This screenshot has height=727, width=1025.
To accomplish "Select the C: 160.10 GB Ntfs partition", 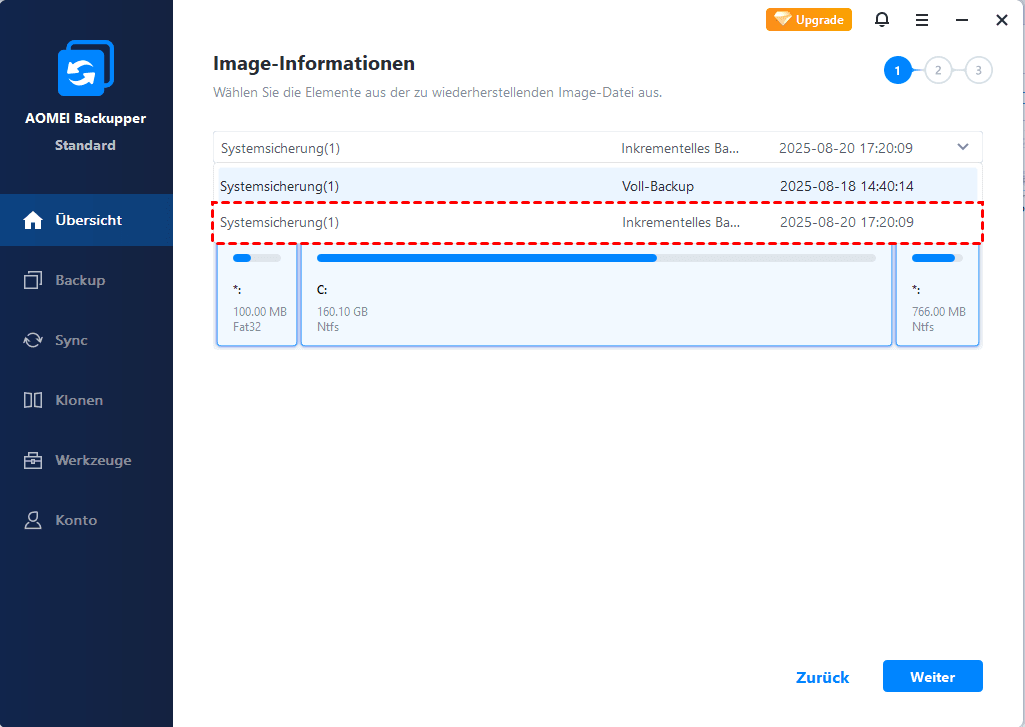I will coord(596,295).
